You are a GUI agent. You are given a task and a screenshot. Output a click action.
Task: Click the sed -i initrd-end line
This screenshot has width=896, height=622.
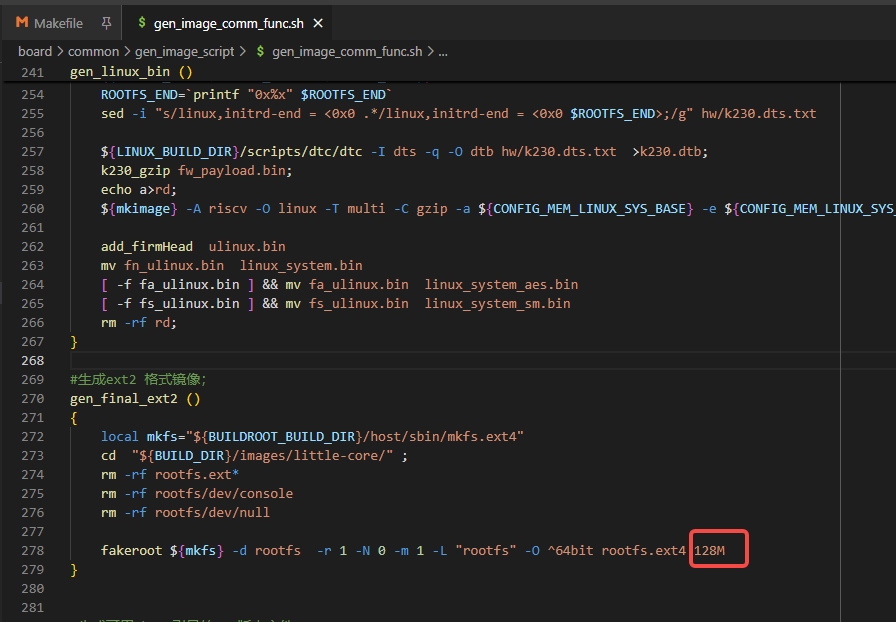tap(458, 114)
